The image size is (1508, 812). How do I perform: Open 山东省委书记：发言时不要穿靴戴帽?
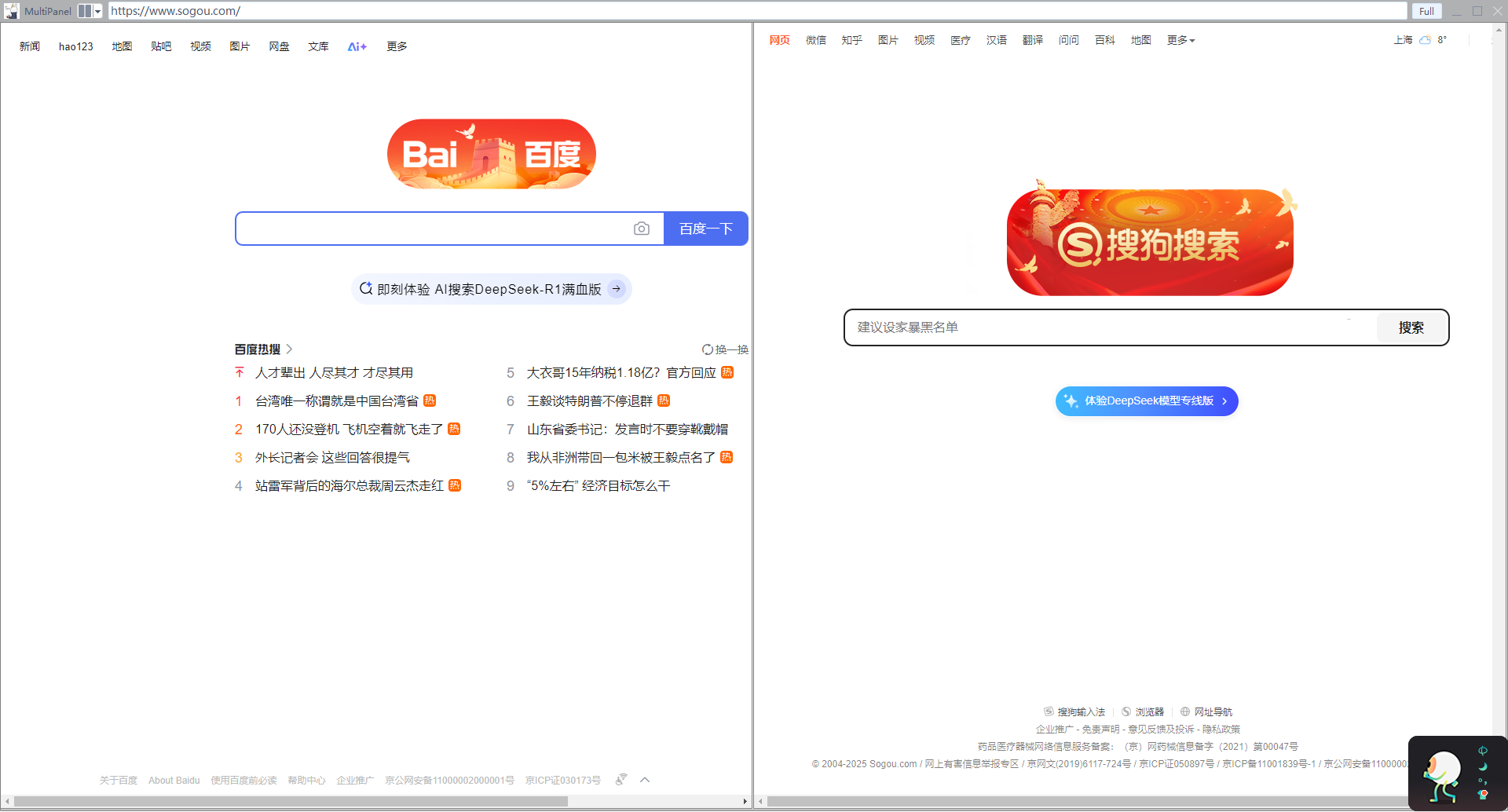tap(628, 429)
